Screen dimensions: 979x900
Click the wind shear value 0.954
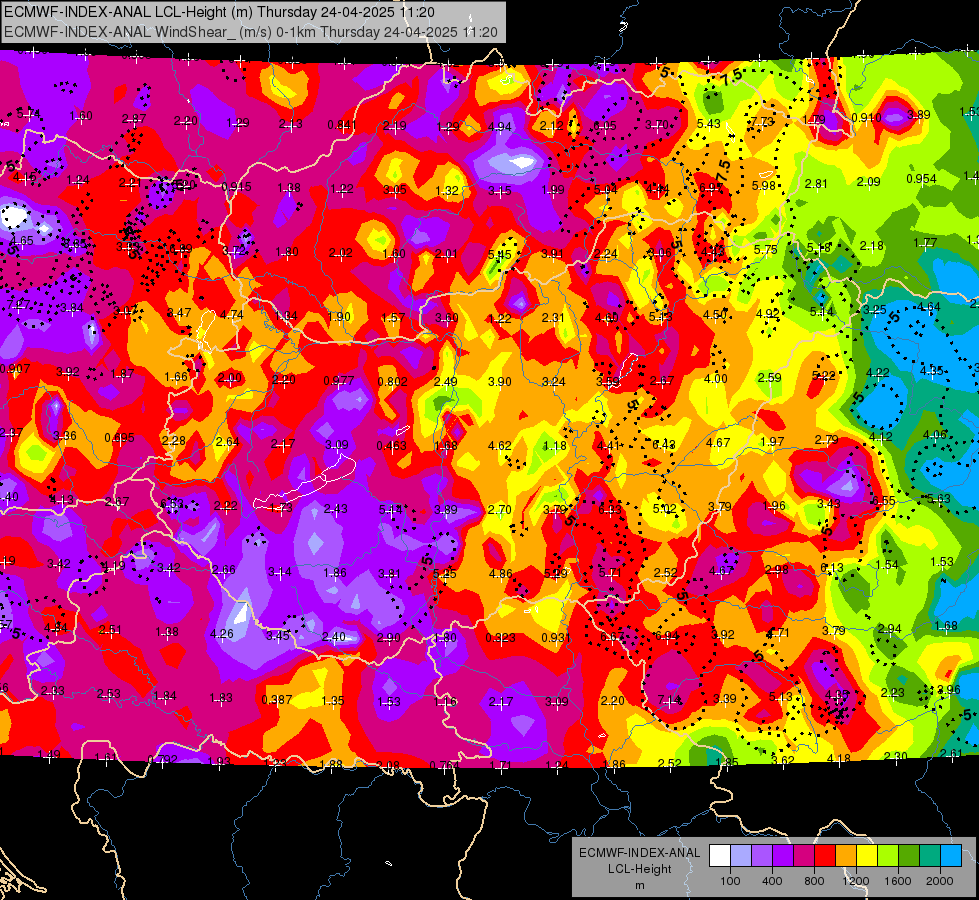[x=922, y=179]
